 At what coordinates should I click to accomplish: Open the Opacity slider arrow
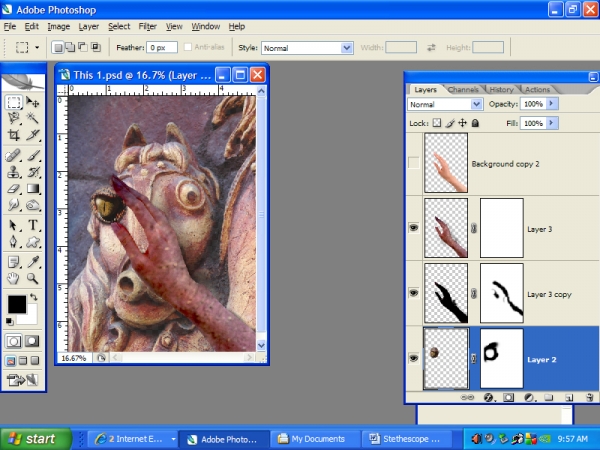click(551, 104)
